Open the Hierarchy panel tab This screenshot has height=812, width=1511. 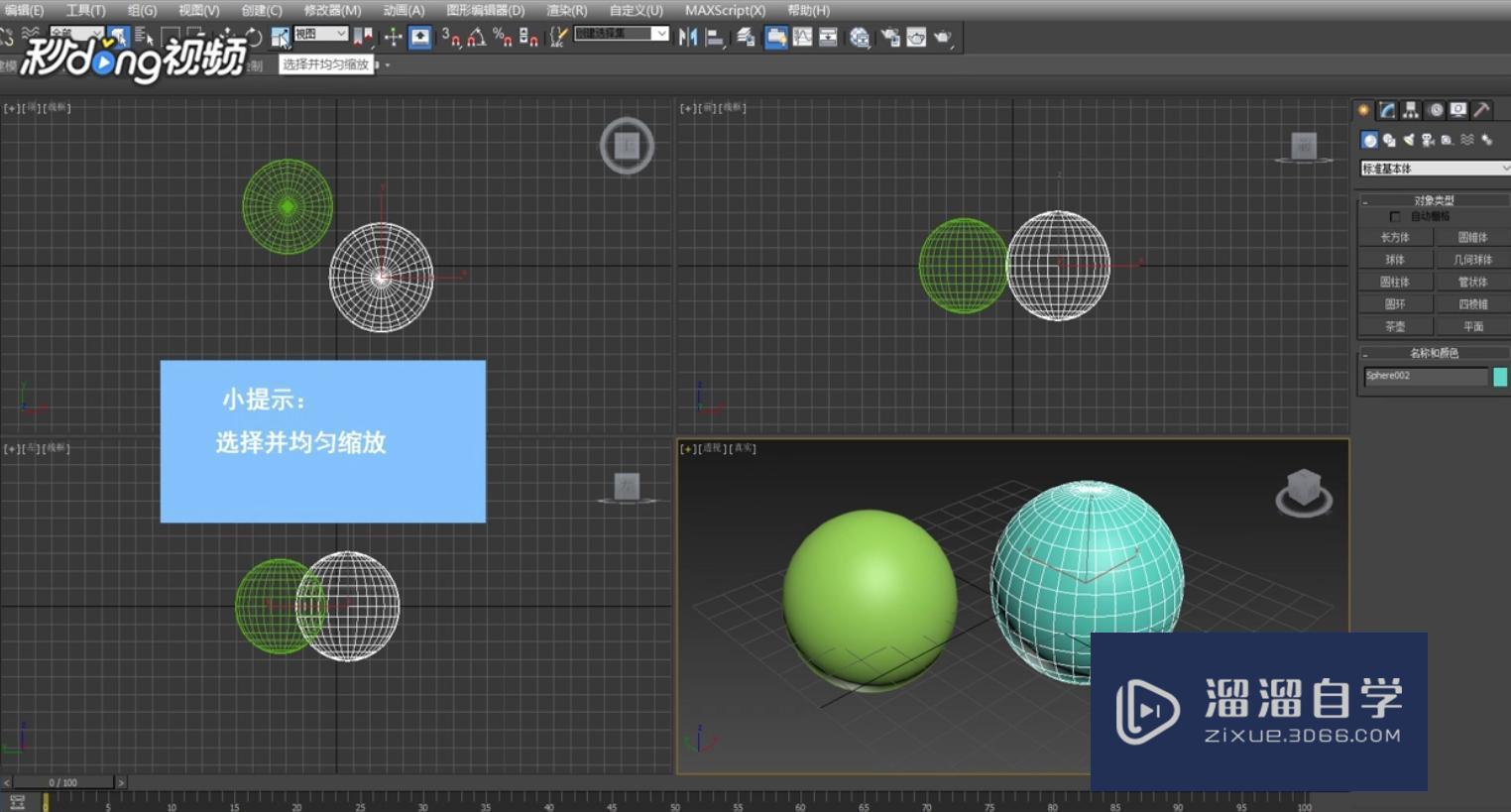click(x=1411, y=110)
